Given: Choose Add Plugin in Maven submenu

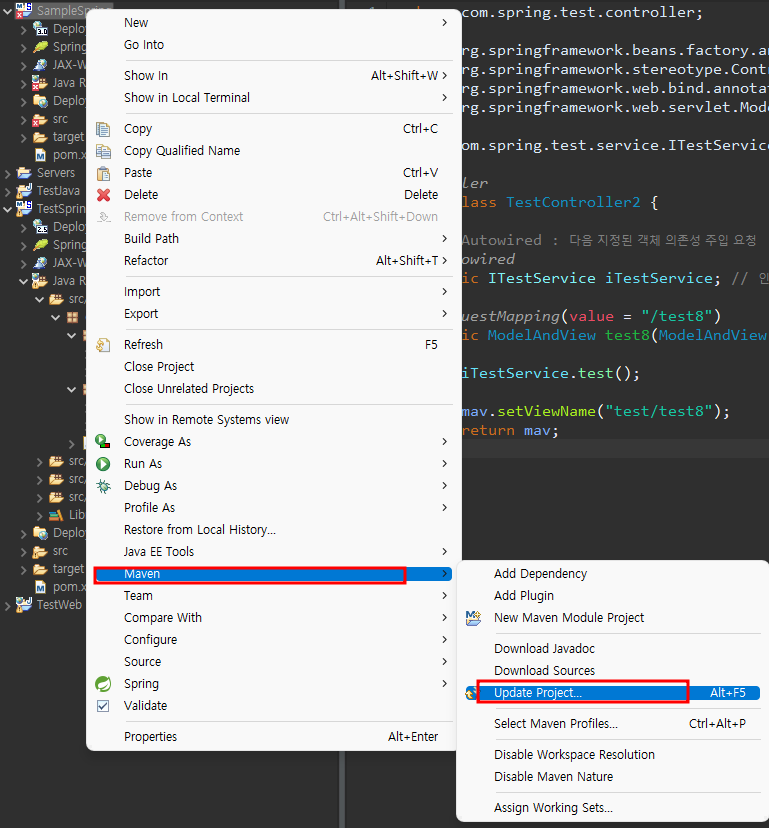Looking at the screenshot, I should click(613, 596).
